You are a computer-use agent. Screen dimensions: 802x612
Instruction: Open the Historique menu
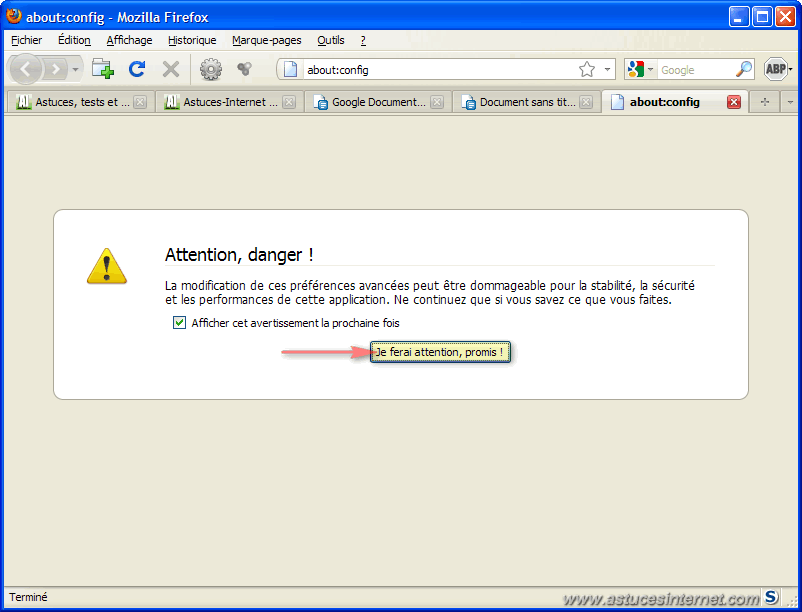point(192,40)
